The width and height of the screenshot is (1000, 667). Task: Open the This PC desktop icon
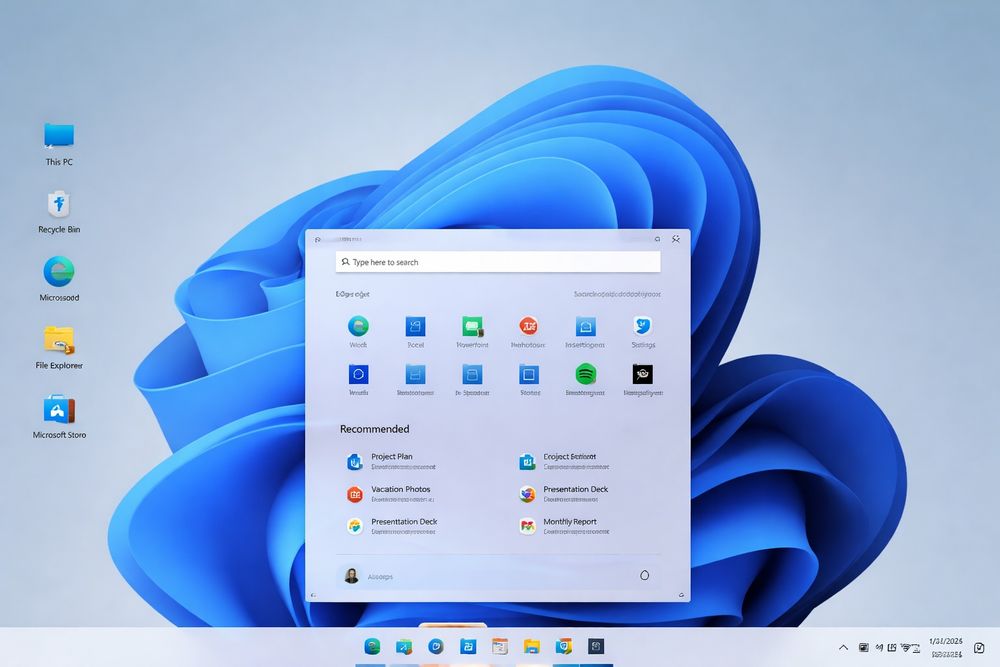tap(59, 144)
